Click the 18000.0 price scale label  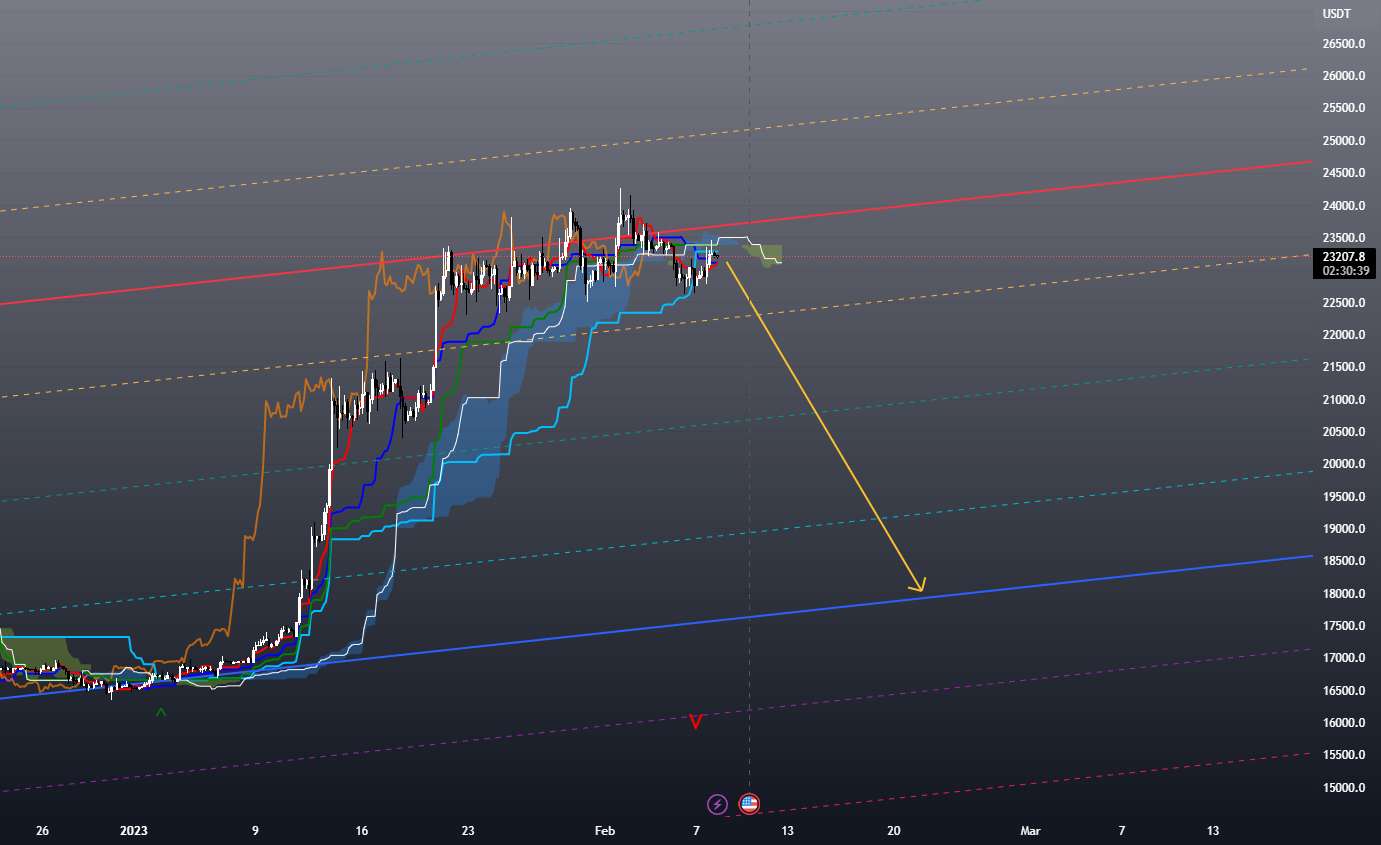point(1343,594)
